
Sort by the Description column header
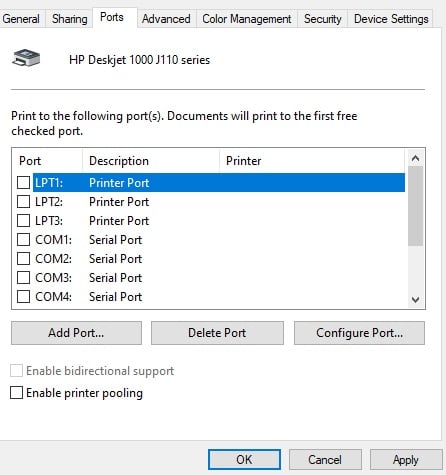(151, 161)
